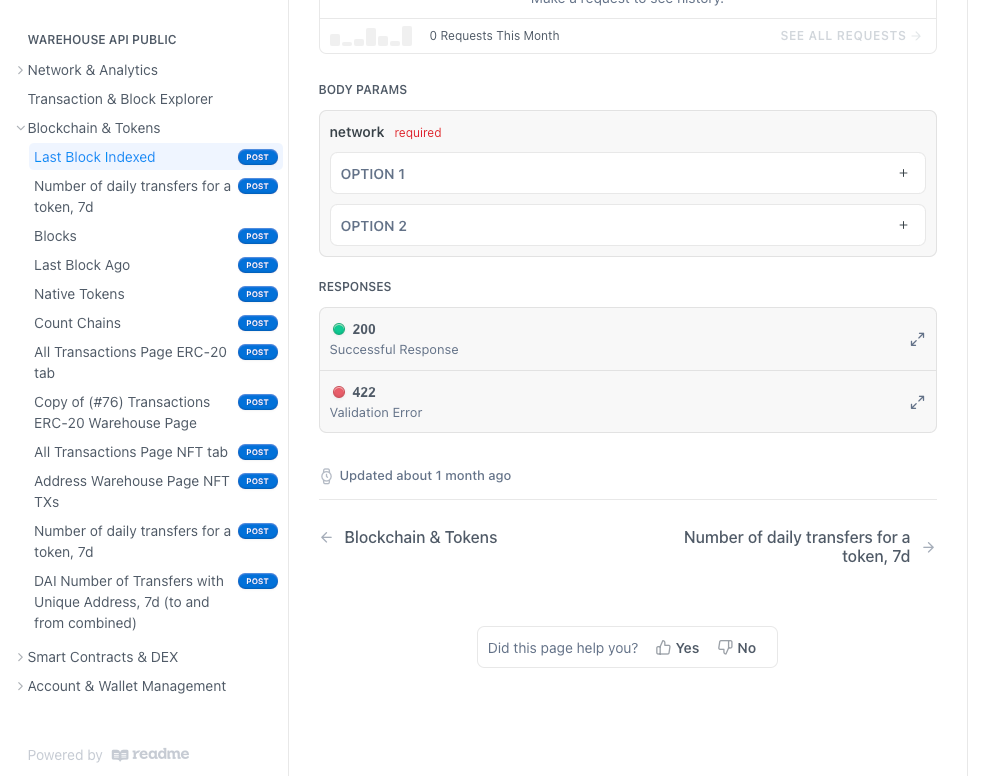
Task: Open Transaction & Block Explorer link
Action: (120, 99)
